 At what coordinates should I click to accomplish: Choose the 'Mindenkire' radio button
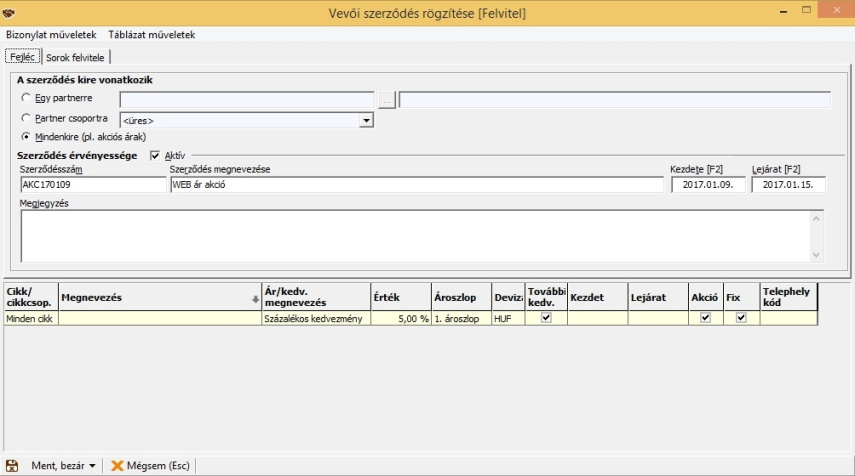tap(26, 135)
